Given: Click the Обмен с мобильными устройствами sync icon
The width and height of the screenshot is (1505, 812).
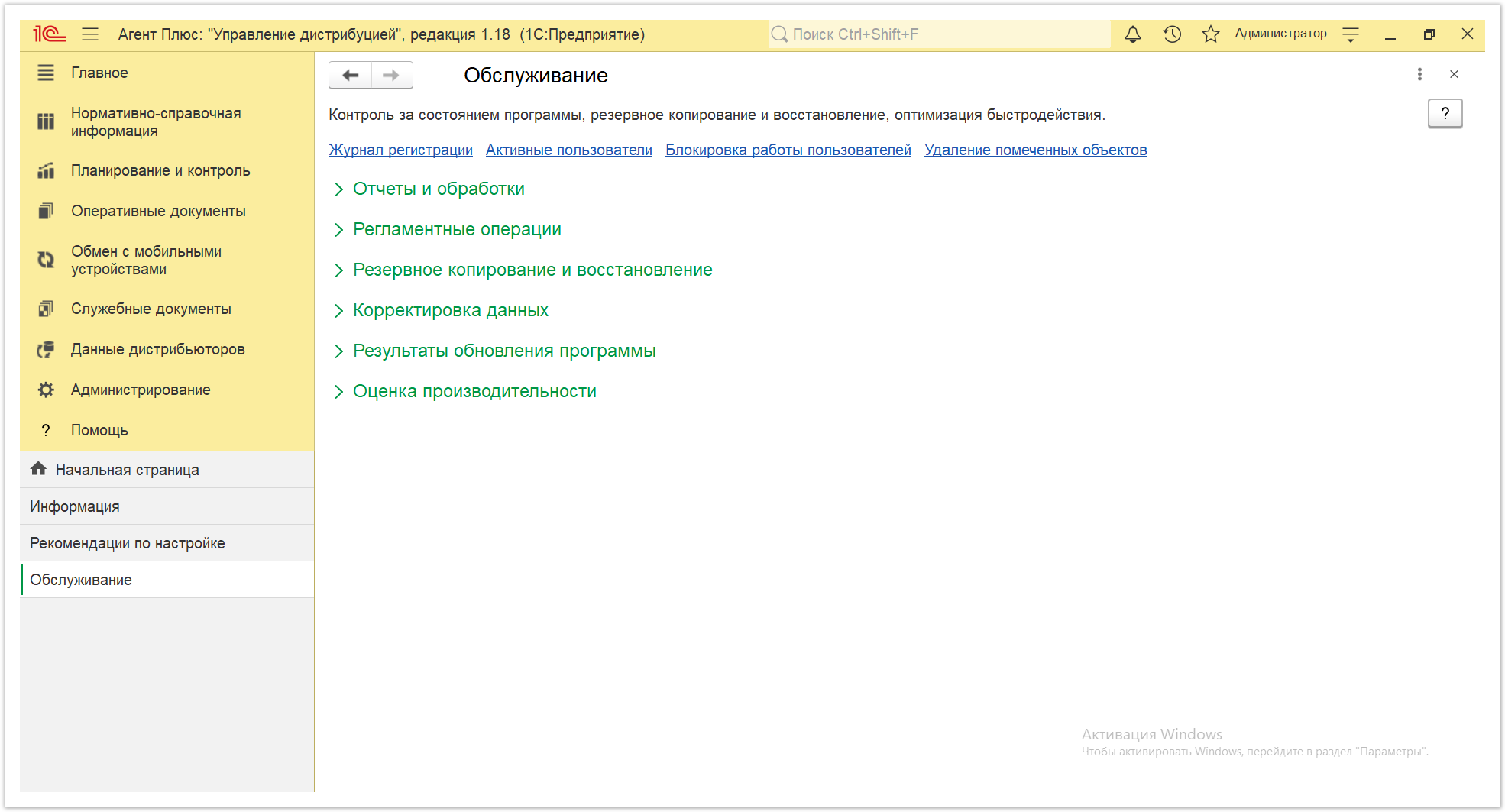Looking at the screenshot, I should coord(46,260).
